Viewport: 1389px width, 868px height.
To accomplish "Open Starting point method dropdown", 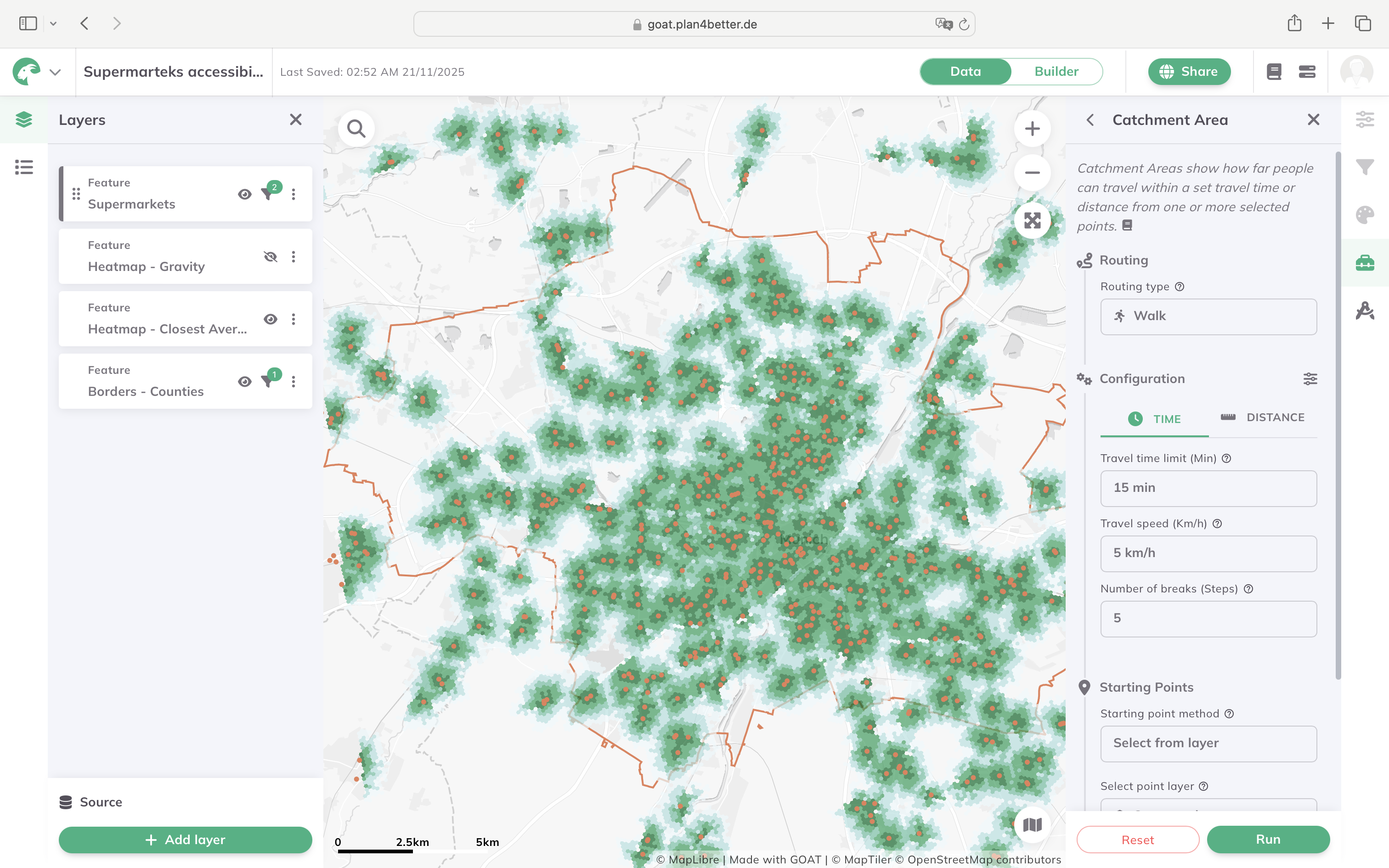I will pos(1208,744).
